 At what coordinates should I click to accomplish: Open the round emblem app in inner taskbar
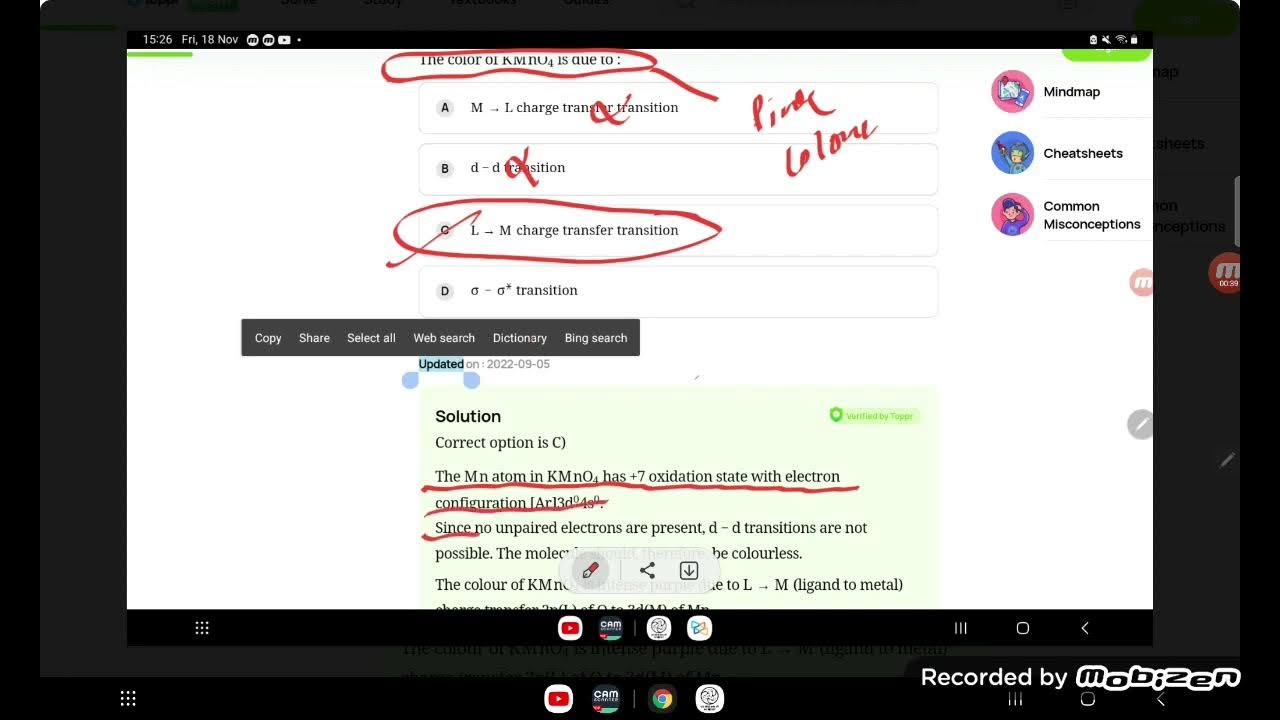tap(658, 628)
